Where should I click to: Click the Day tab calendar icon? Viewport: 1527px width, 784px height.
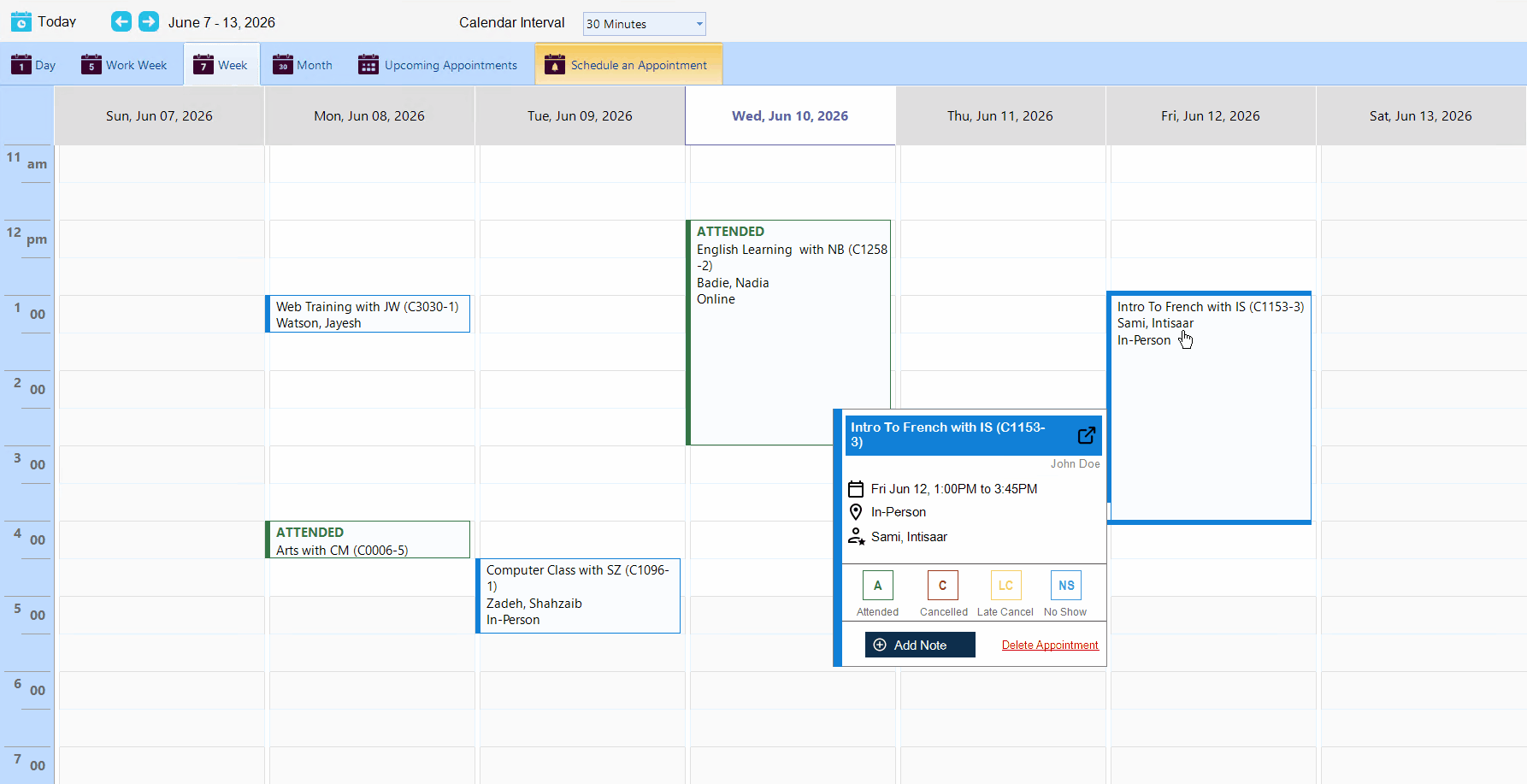pos(21,64)
